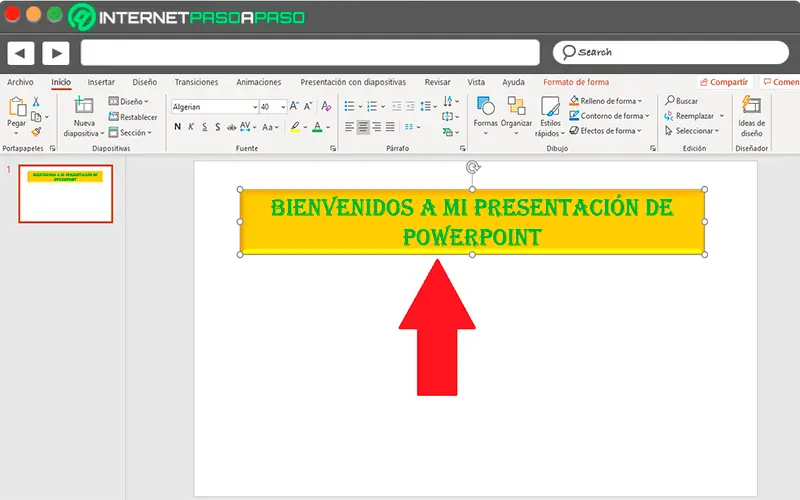Image resolution: width=800 pixels, height=500 pixels.
Task: Toggle bold (N) formatting
Action: [177, 127]
